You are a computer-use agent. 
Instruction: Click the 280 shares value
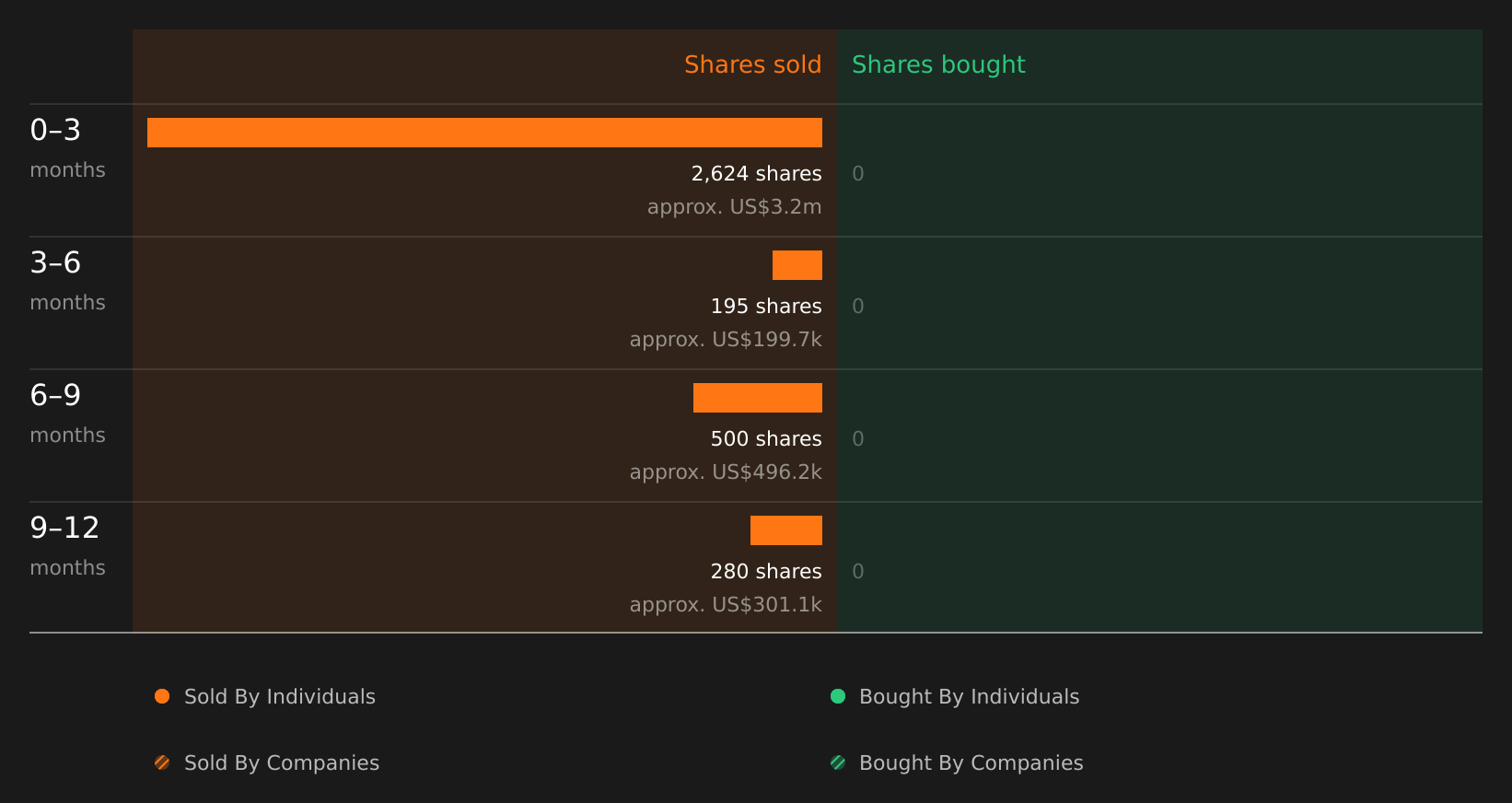(766, 572)
